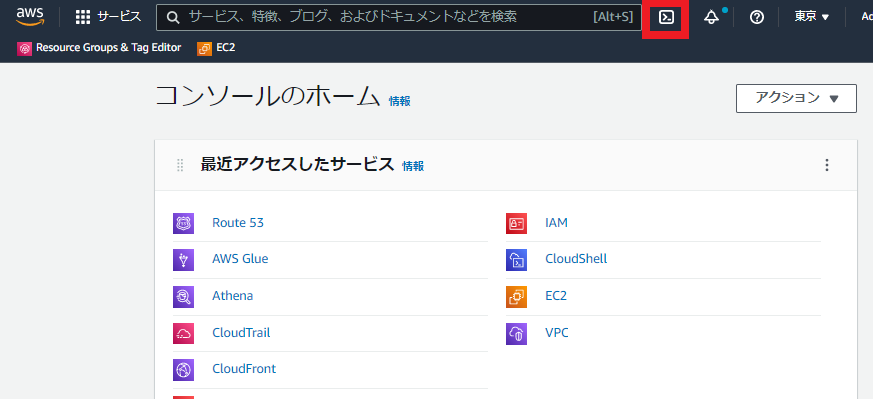This screenshot has height=399, width=873.
Task: Expand the アクション dropdown button
Action: pyautogui.click(x=796, y=98)
